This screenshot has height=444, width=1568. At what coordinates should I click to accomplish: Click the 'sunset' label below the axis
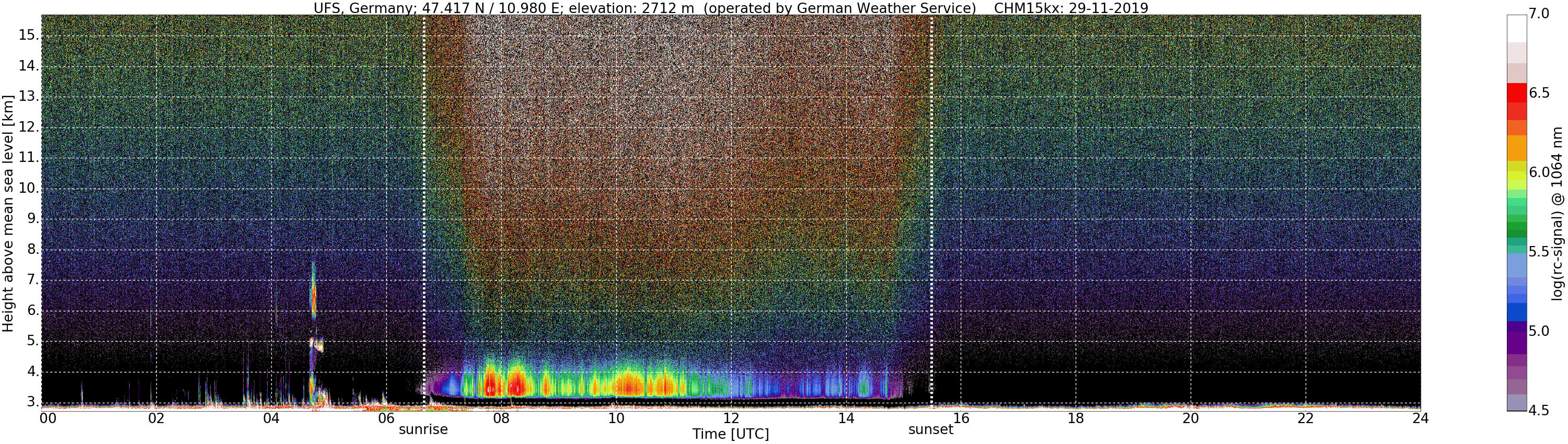(x=931, y=429)
